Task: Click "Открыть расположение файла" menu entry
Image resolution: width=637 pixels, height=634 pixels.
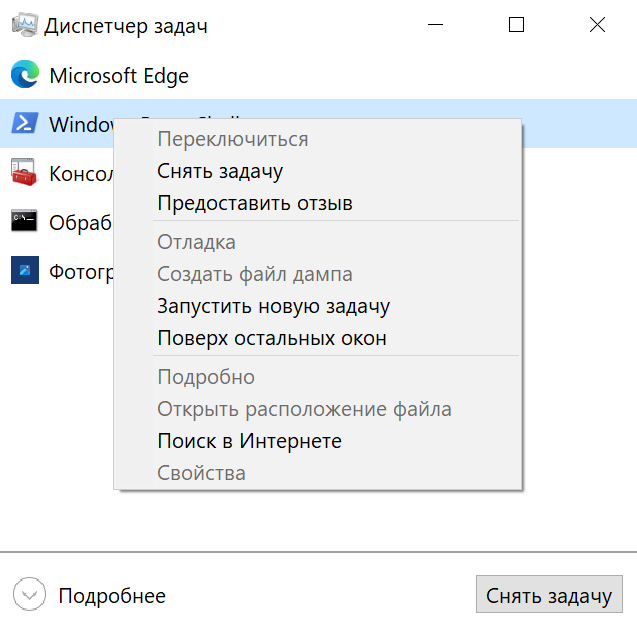Action: [x=304, y=409]
